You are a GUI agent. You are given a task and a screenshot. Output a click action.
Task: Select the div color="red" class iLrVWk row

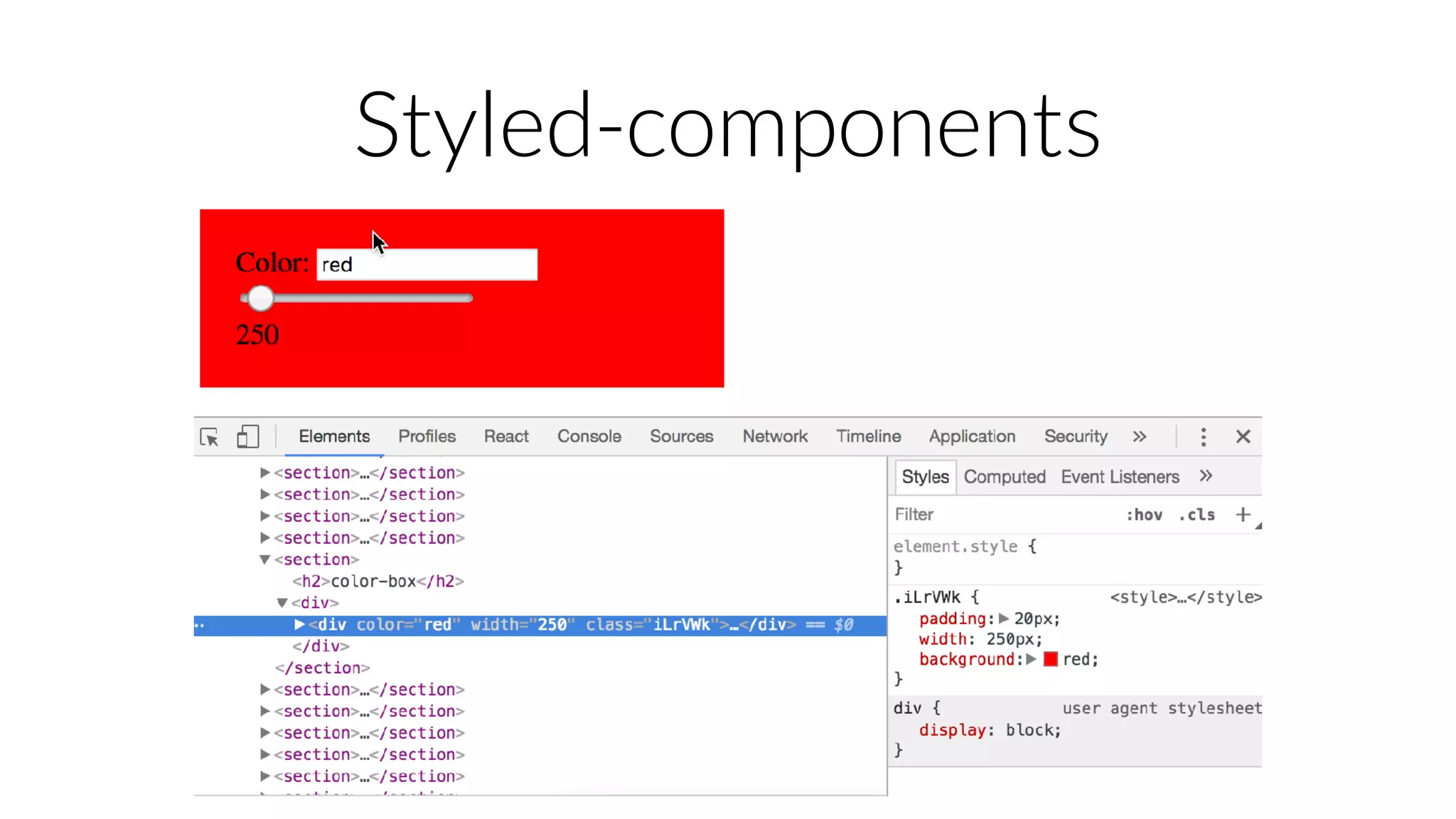click(540, 625)
